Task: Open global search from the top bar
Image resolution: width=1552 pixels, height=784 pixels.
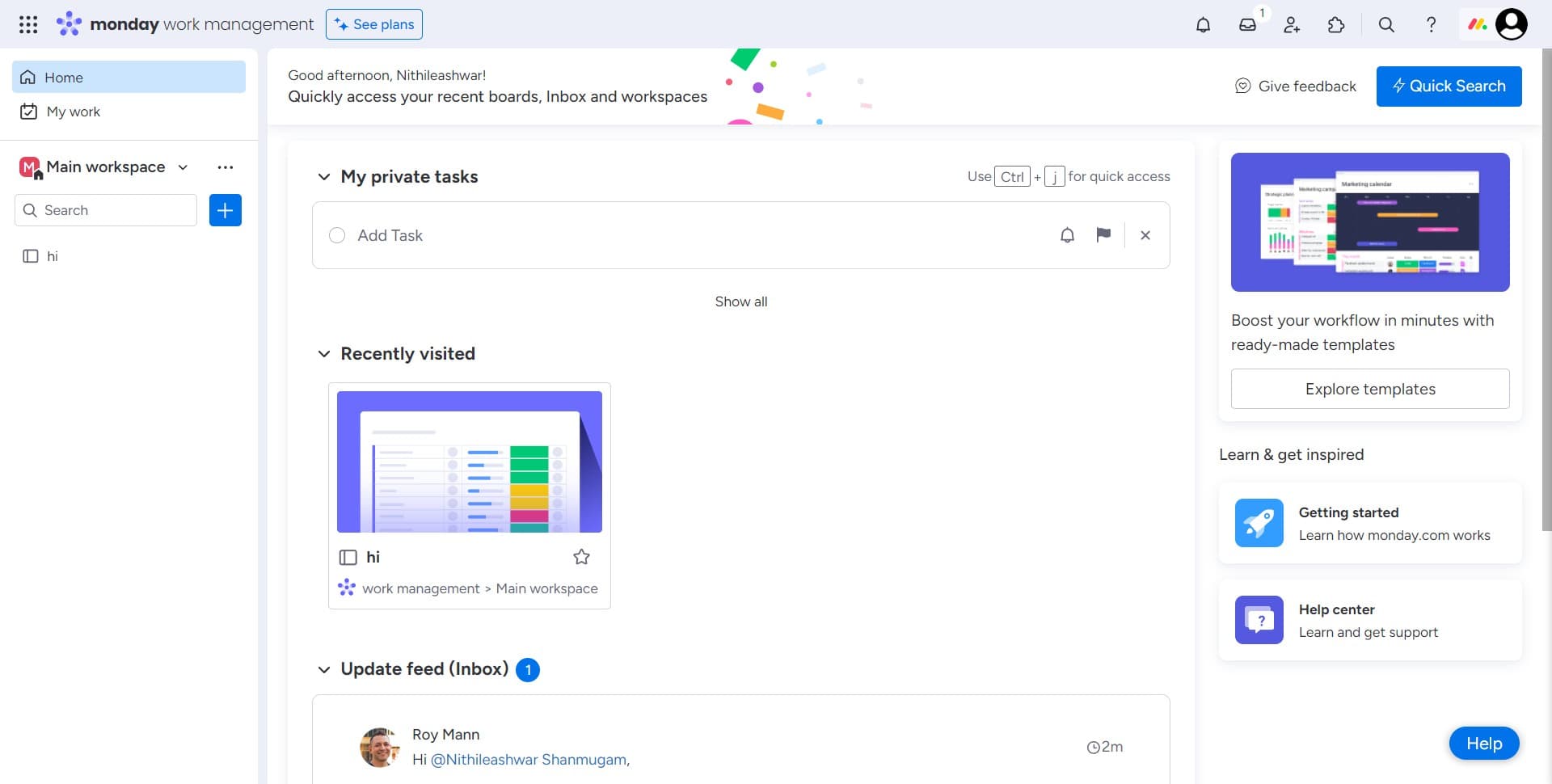Action: coord(1385,25)
